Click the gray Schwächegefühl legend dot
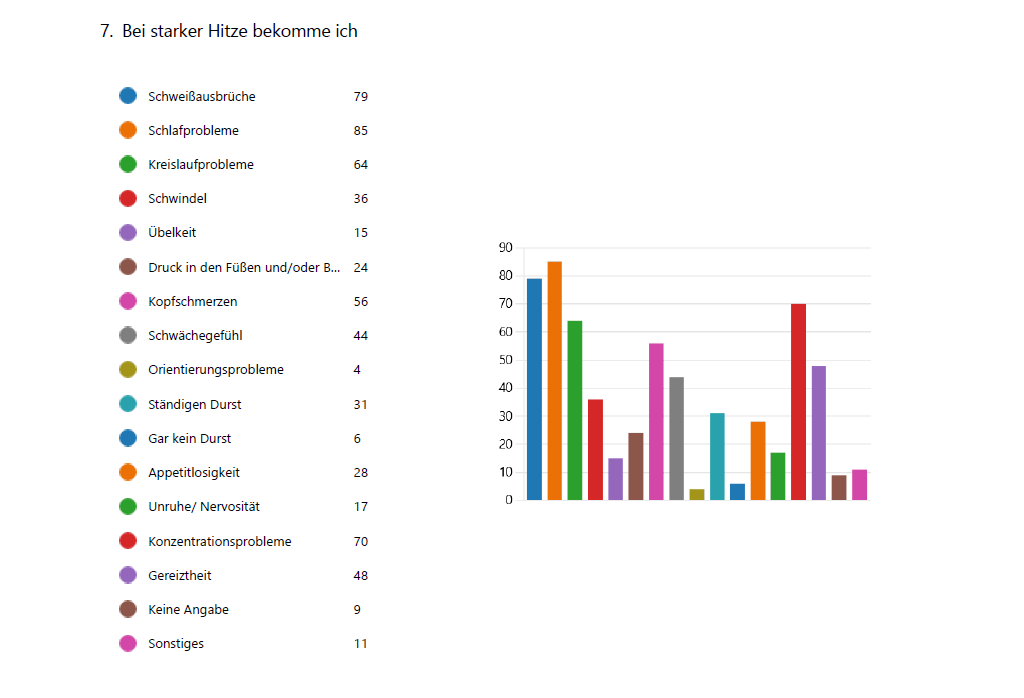Screen dimensions: 1024x698 click(x=128, y=336)
